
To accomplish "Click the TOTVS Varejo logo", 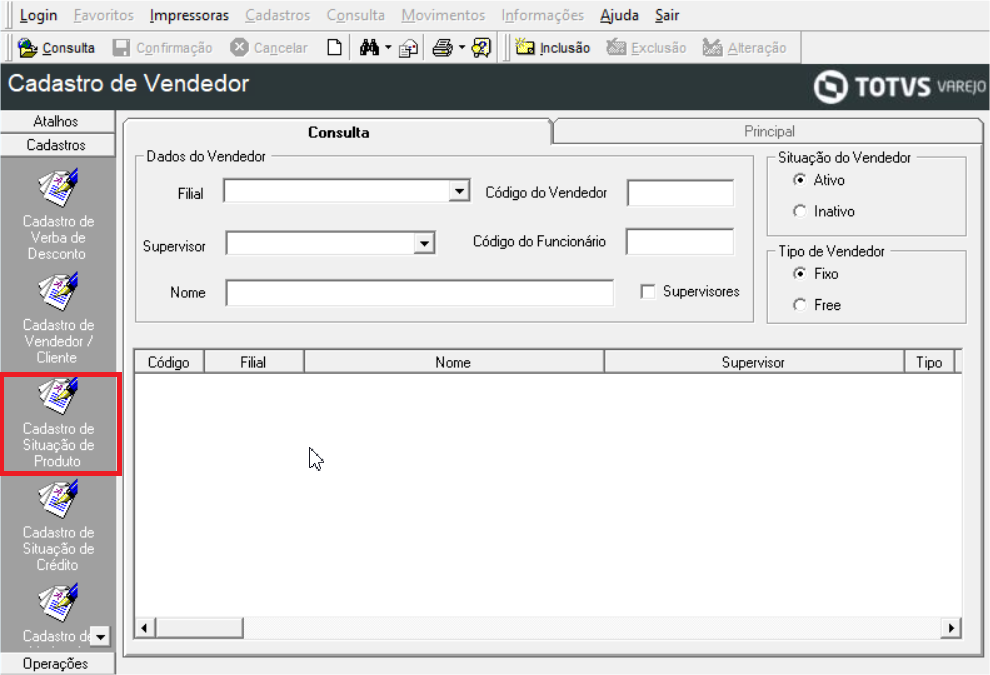I will [900, 87].
